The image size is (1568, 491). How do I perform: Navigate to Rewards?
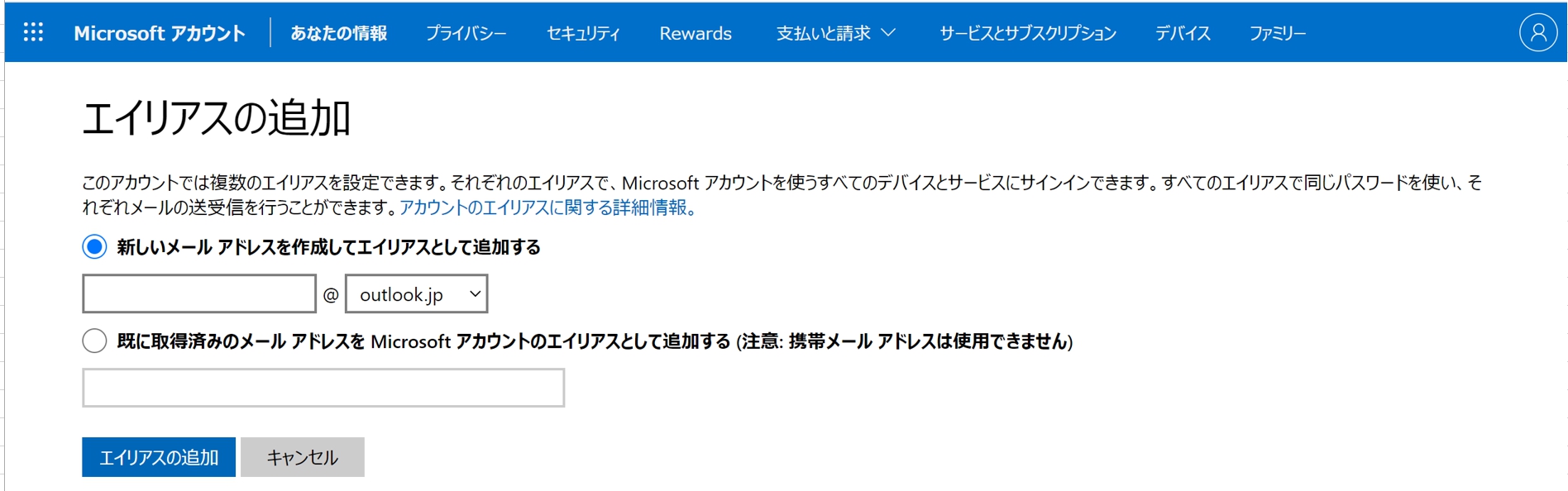695,33
